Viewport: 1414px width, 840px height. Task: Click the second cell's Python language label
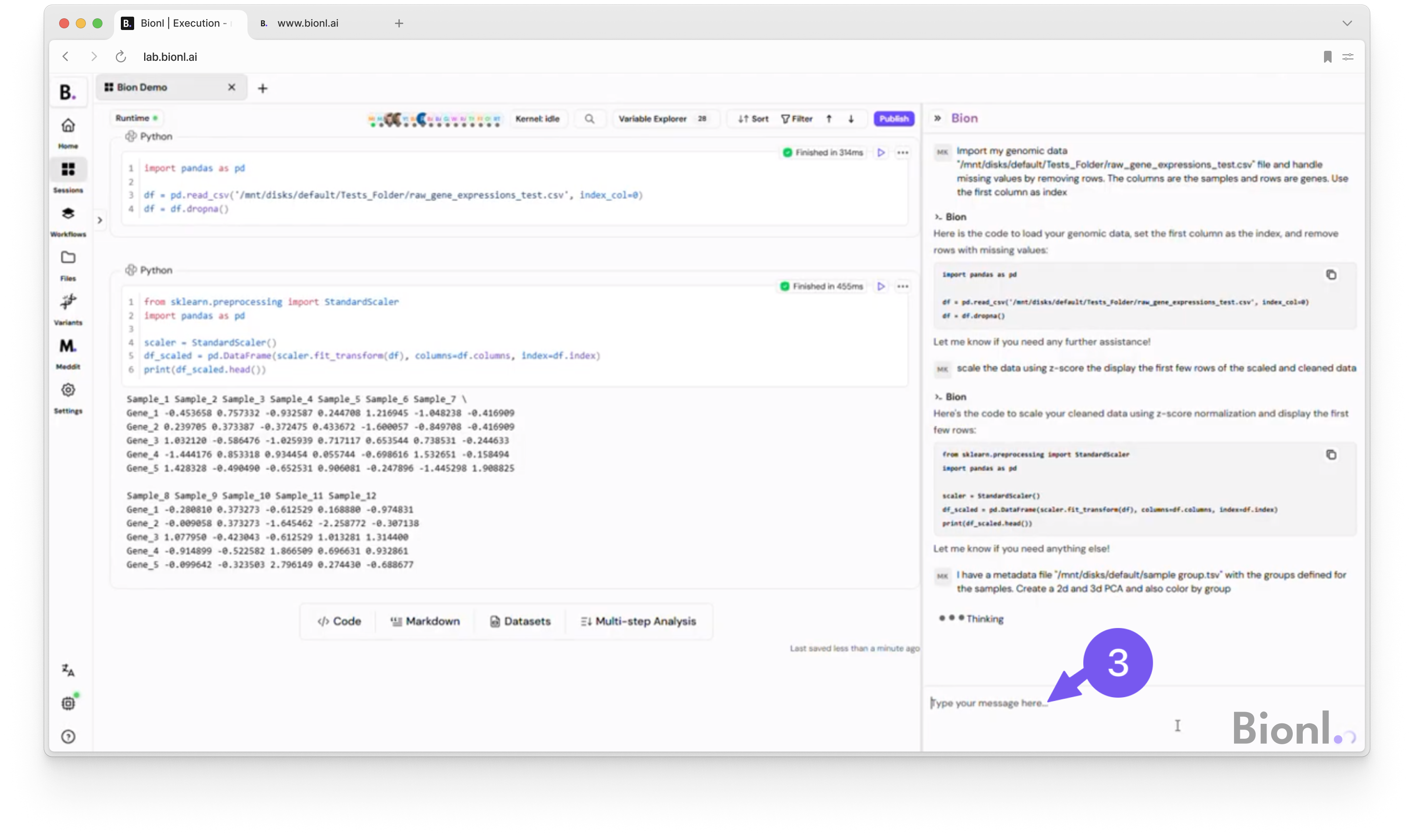(x=149, y=271)
